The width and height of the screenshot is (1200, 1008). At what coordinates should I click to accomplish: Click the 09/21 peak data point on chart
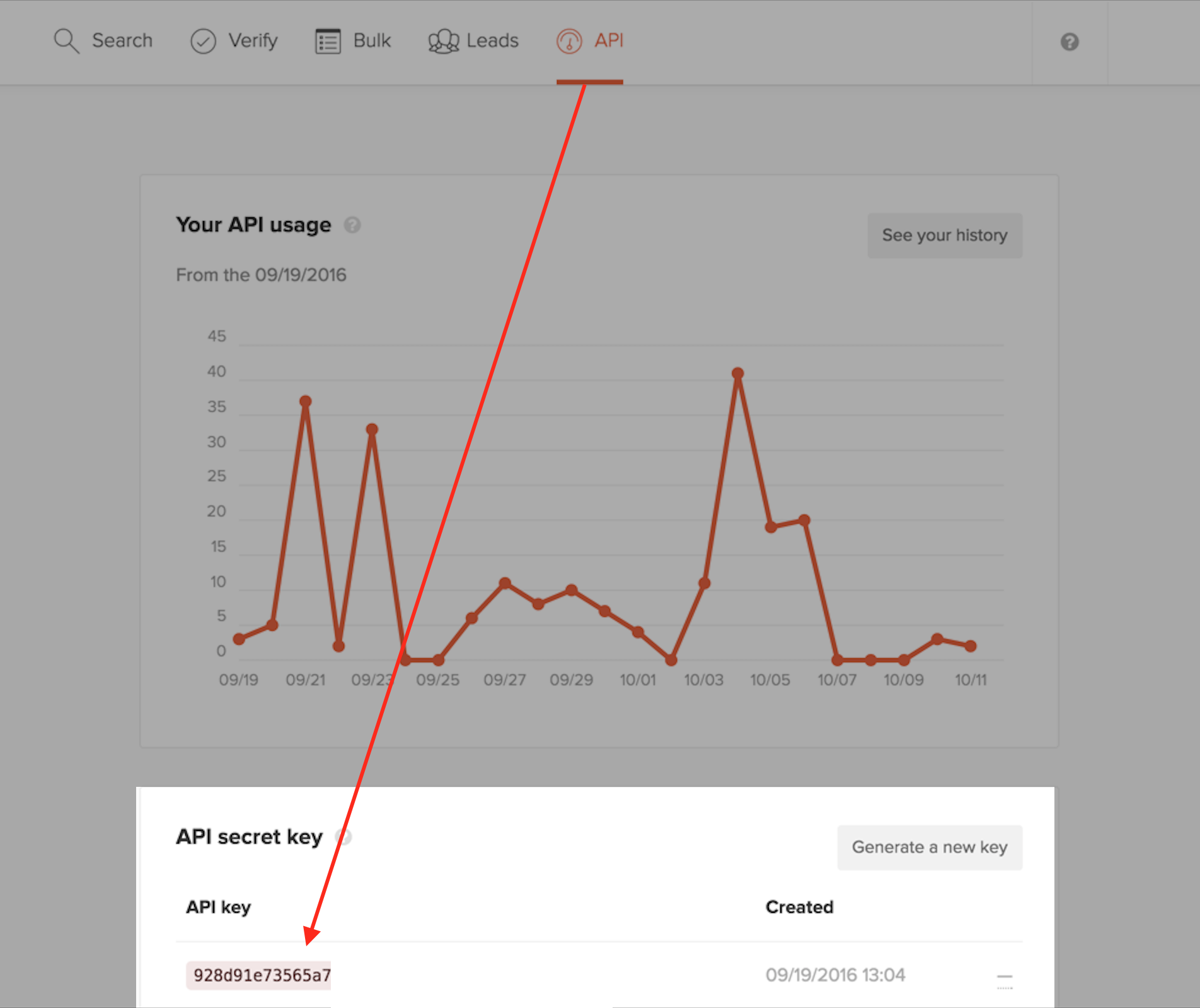point(306,401)
